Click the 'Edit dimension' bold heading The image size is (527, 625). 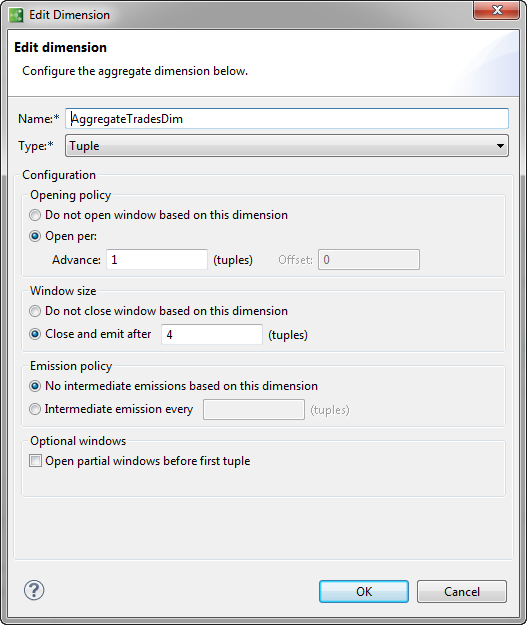point(61,47)
